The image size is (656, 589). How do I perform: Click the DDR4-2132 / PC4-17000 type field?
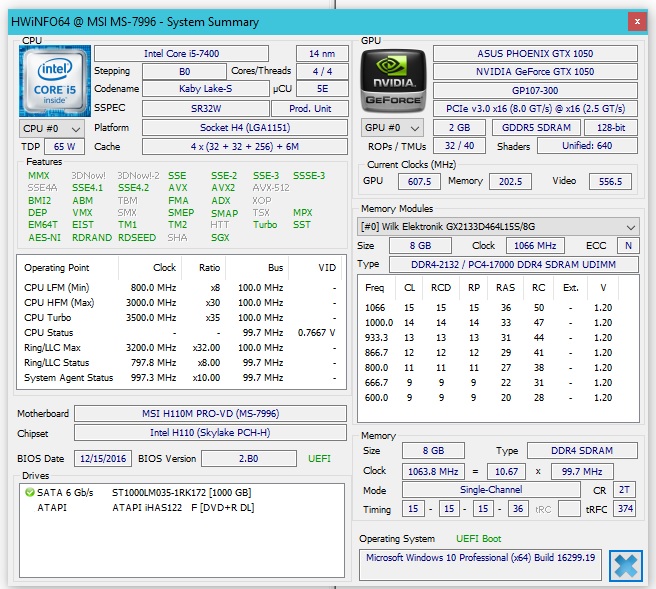coord(513,264)
